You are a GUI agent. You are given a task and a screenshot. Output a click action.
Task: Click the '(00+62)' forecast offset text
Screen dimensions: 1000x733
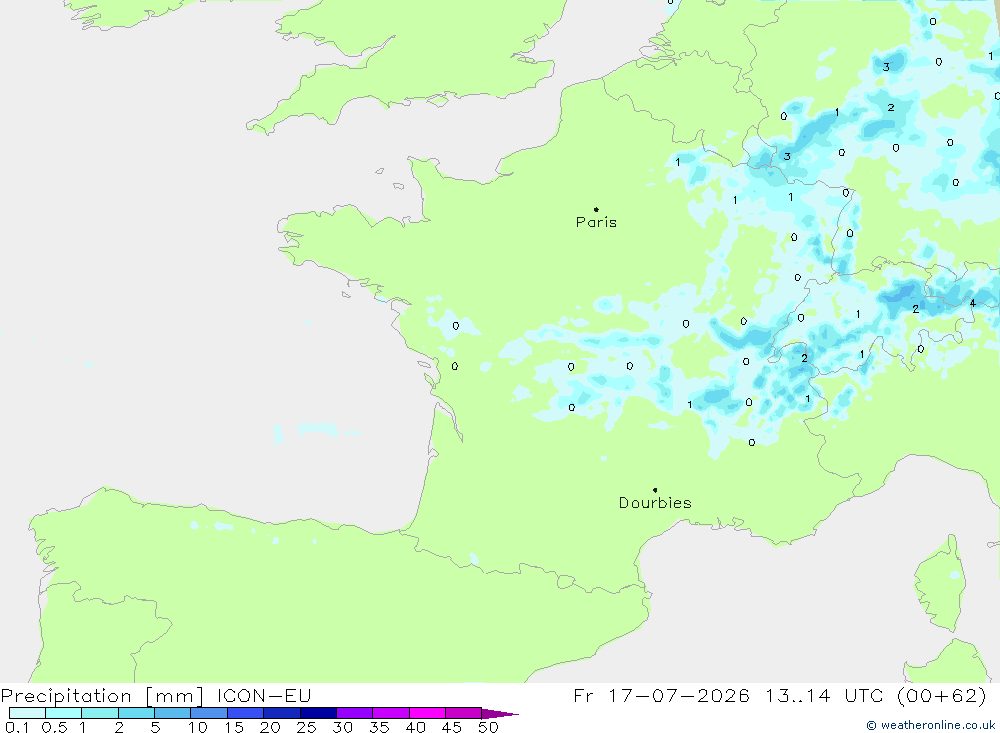click(942, 695)
